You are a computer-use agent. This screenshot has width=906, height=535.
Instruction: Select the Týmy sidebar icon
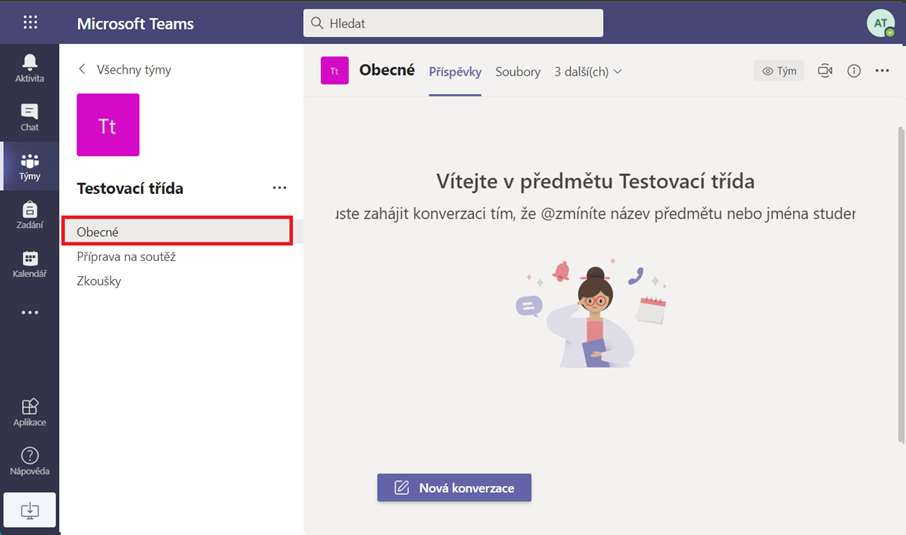click(x=29, y=166)
